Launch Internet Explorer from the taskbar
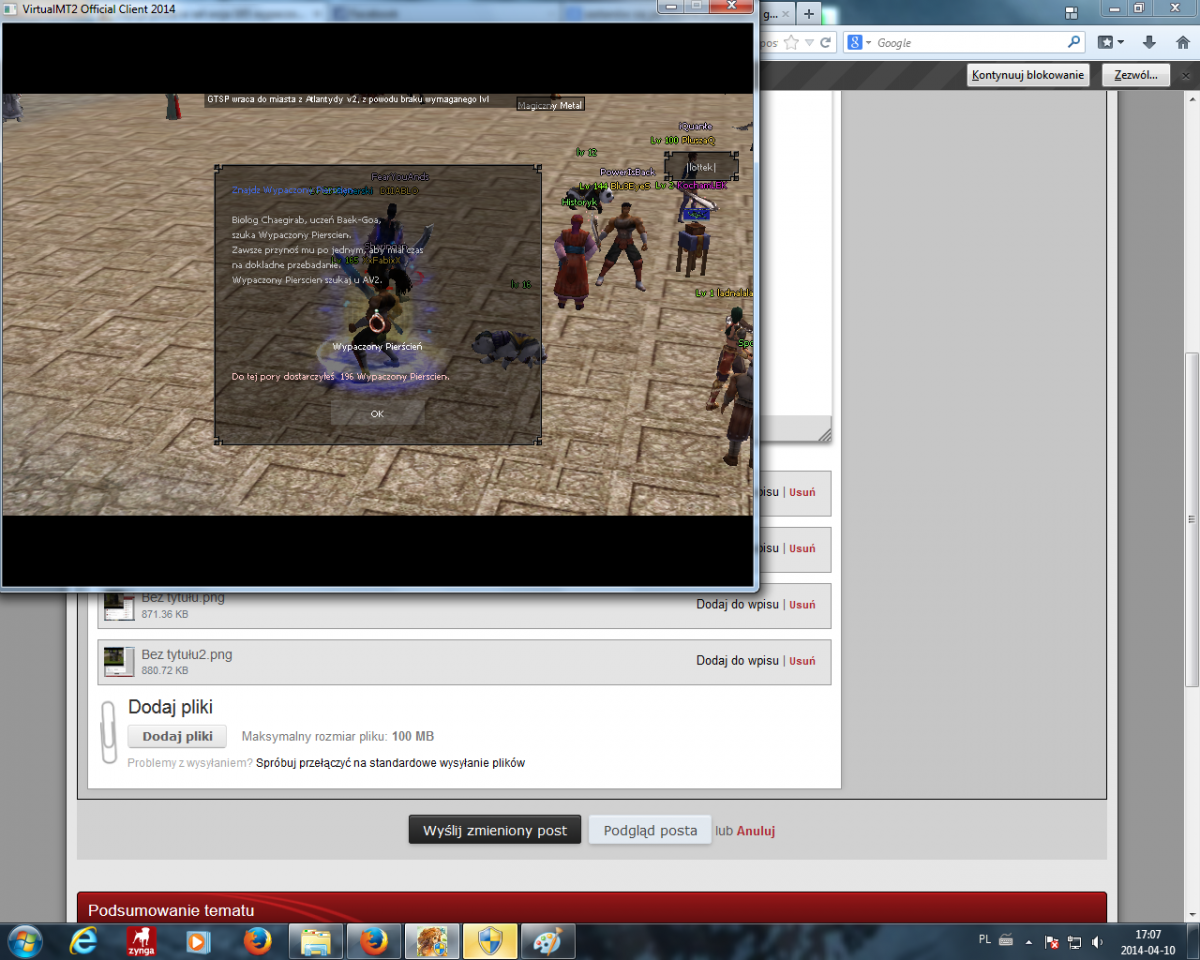1200x960 pixels. [83, 941]
